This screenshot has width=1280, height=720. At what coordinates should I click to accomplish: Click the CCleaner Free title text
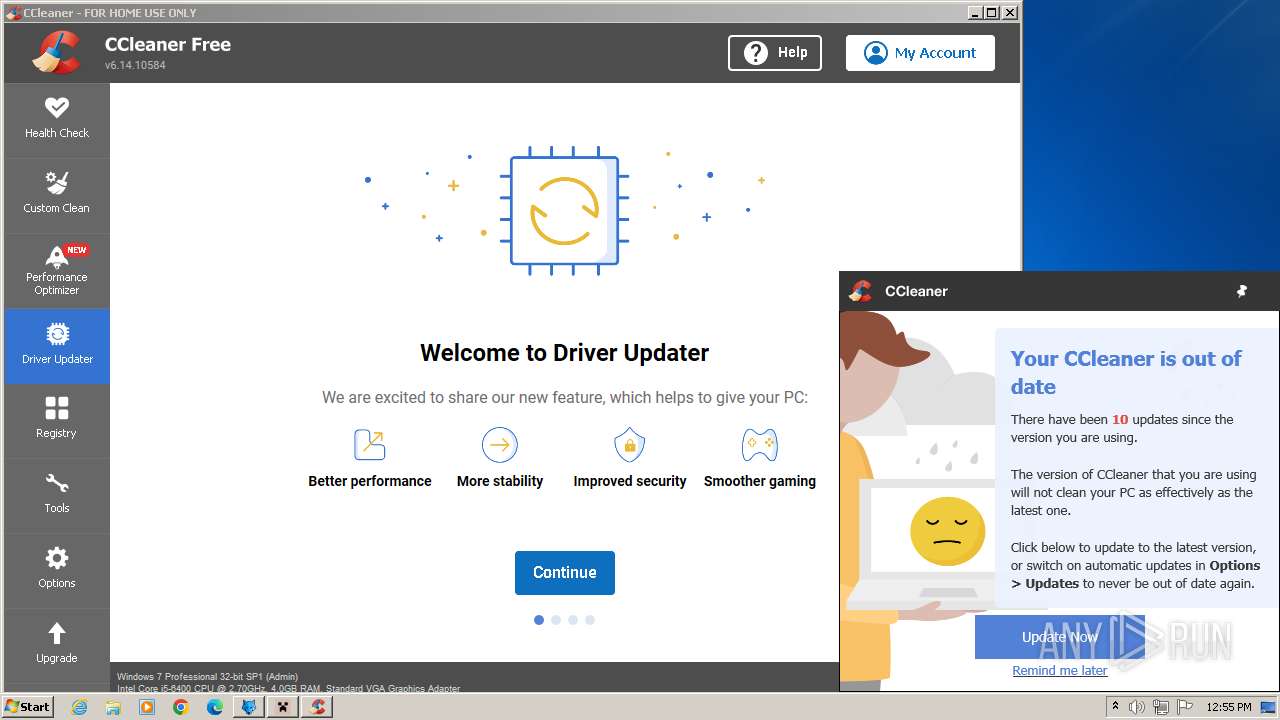click(168, 44)
